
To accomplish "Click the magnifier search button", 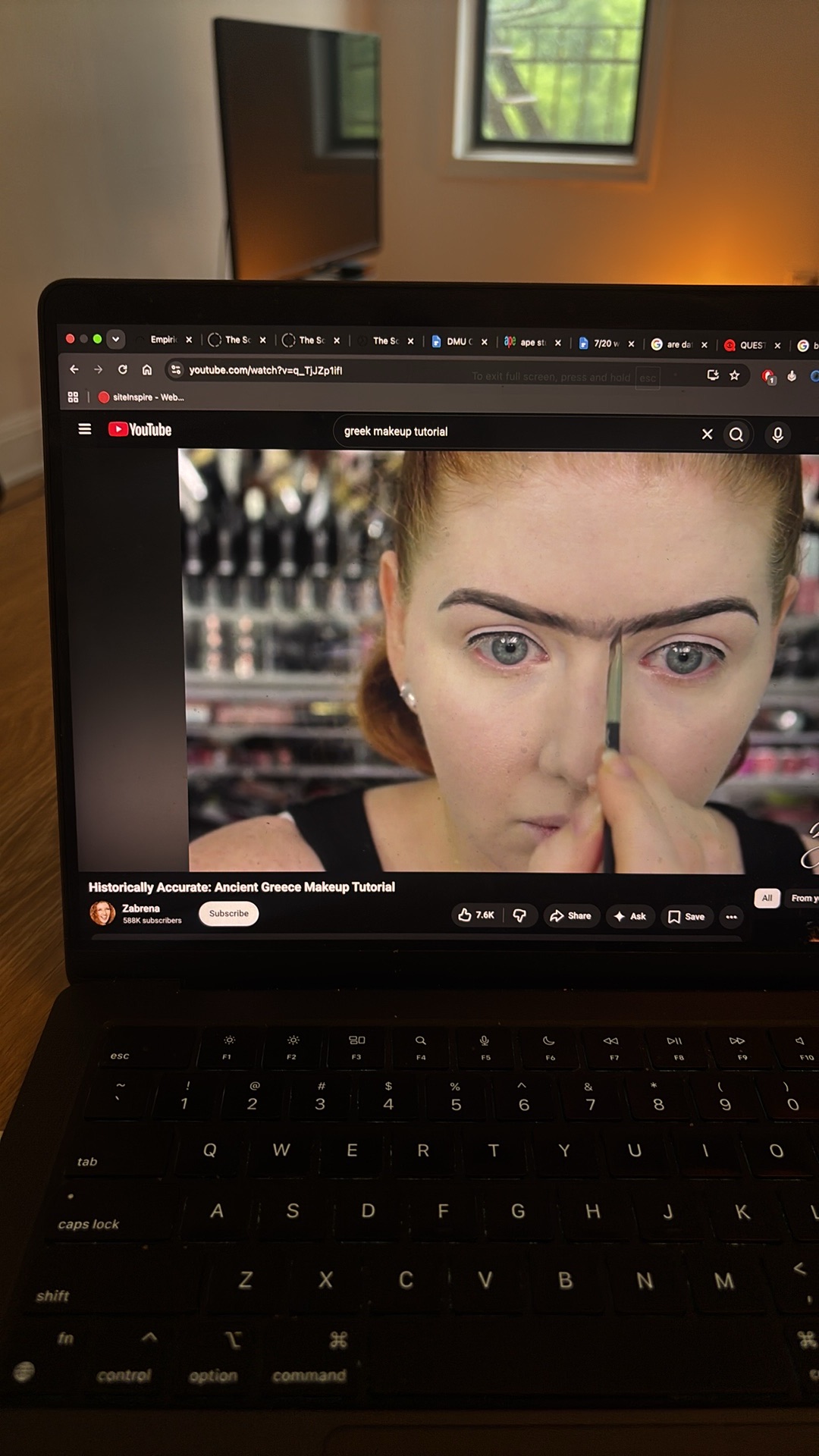I will (736, 435).
